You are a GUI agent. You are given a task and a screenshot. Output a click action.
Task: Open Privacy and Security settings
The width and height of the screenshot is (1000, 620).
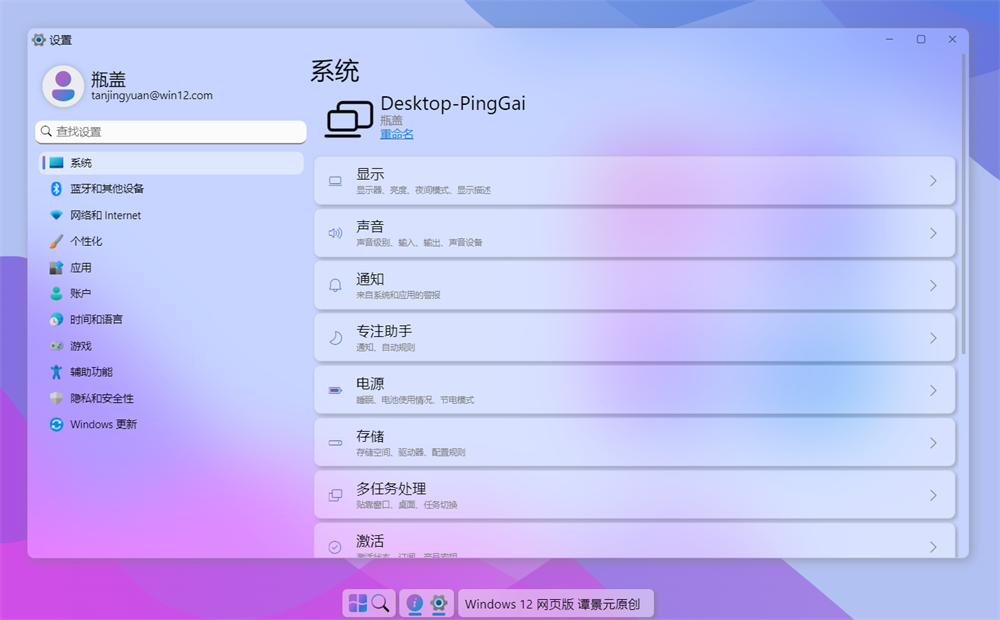pos(100,398)
